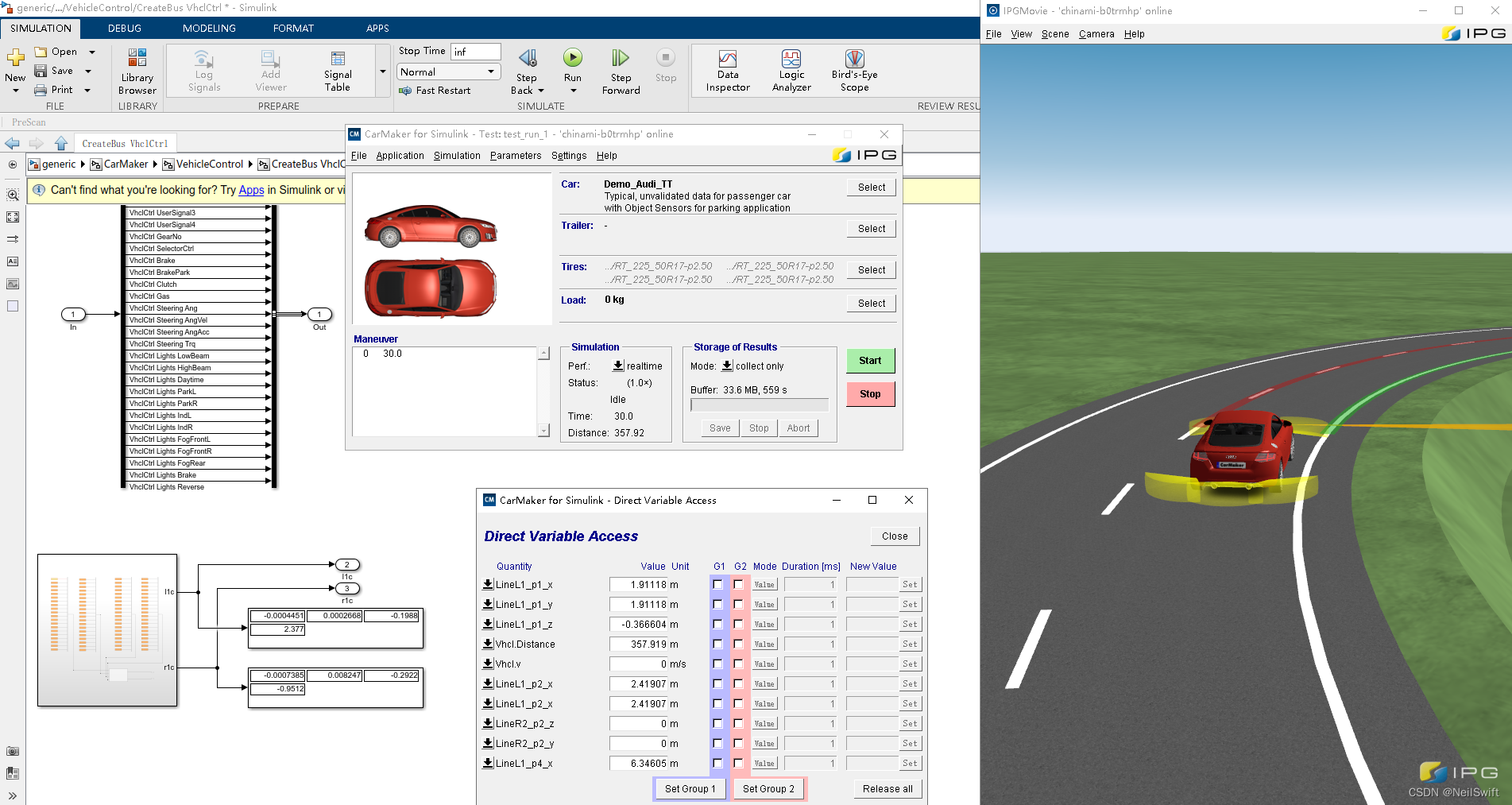The width and height of the screenshot is (1512, 805).
Task: Click the annotation text icon in palette
Action: 13,261
